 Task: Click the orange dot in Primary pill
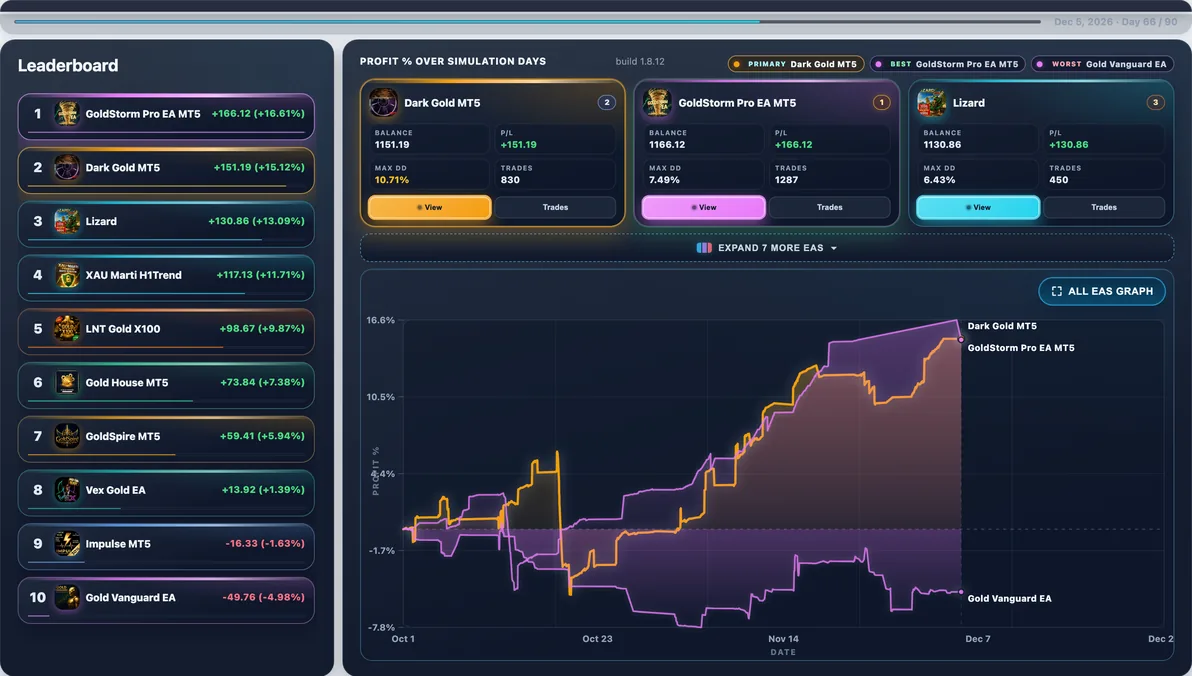coord(737,65)
